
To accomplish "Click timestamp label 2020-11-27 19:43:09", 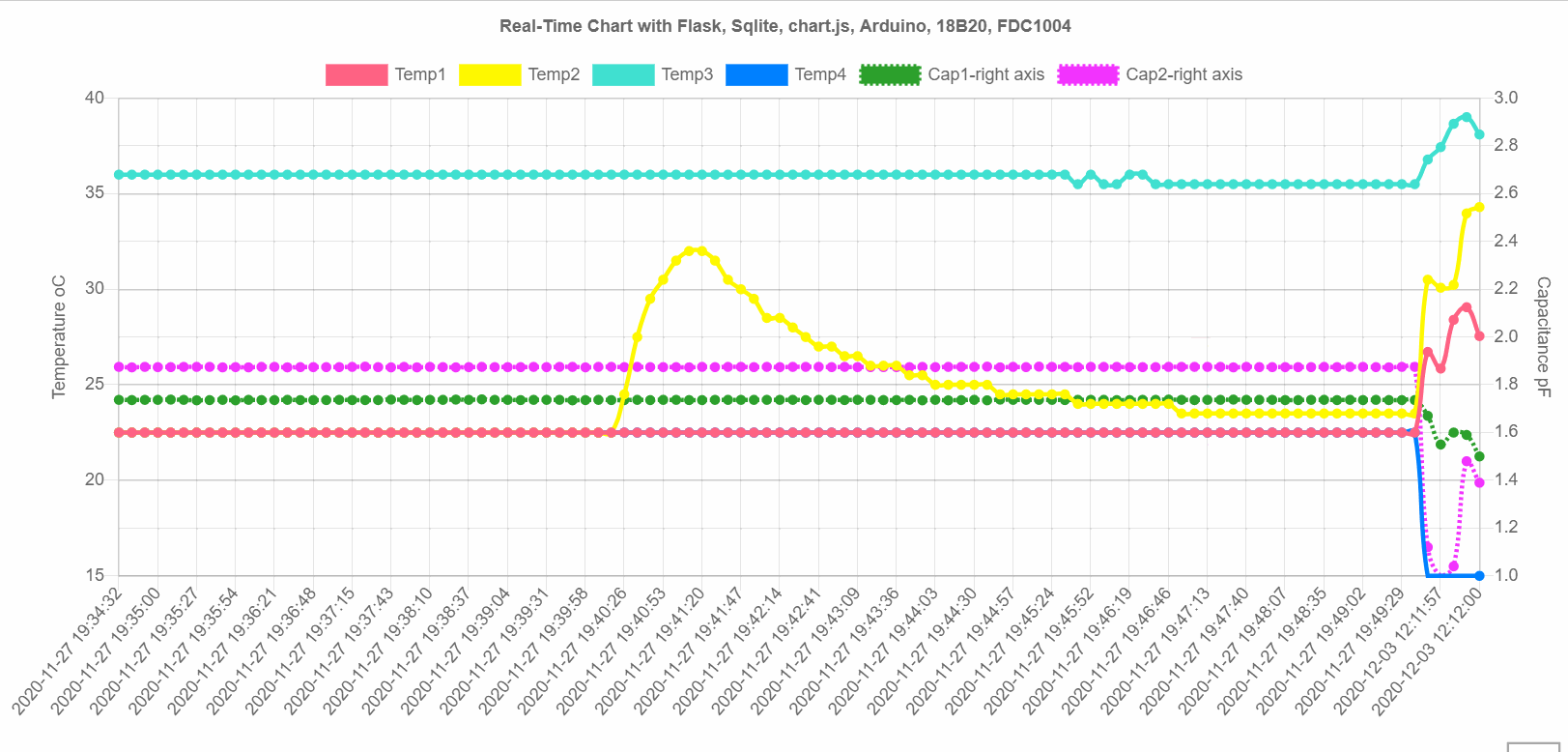I will (x=806, y=651).
